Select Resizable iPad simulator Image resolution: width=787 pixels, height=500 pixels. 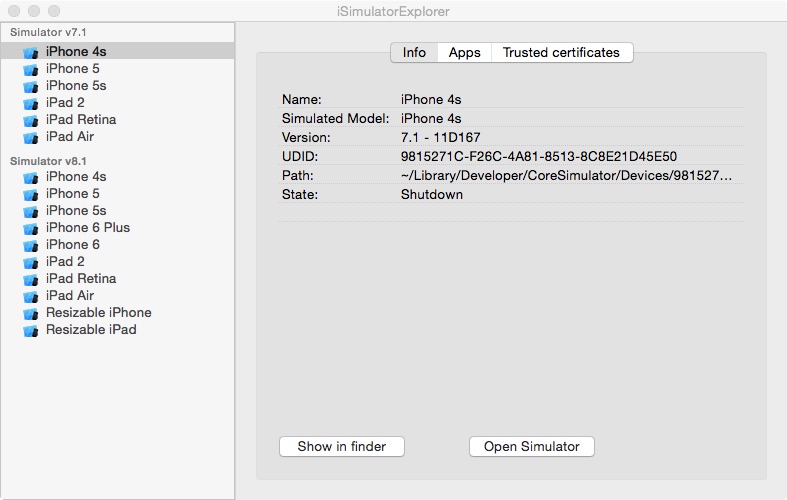[x=117, y=330]
